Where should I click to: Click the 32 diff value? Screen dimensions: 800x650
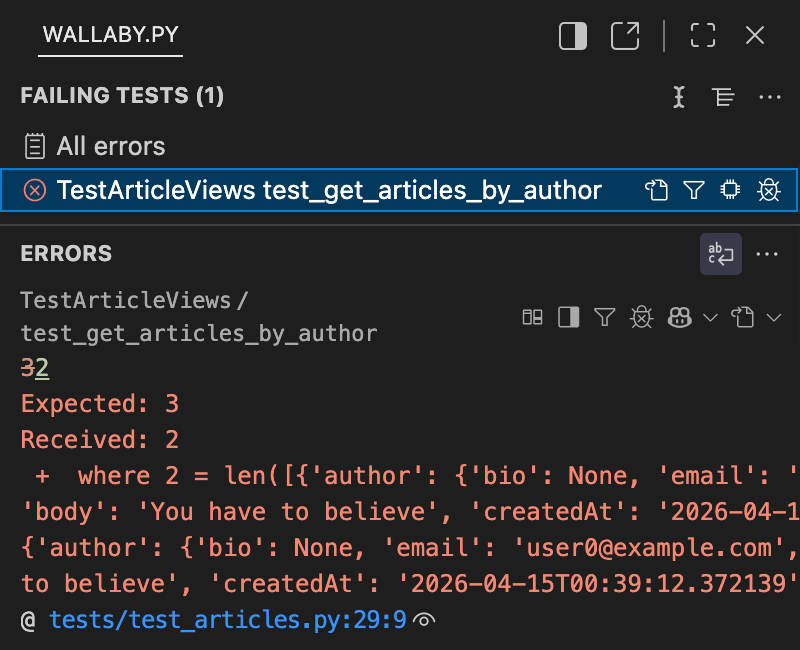point(35,368)
